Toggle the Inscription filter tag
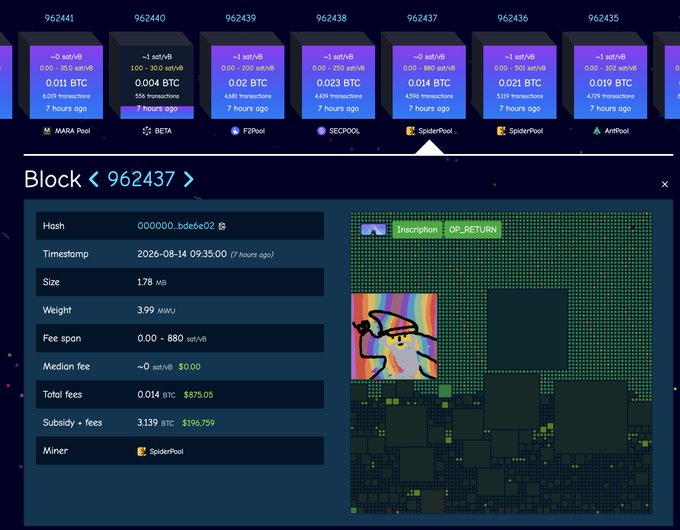 tap(417, 229)
